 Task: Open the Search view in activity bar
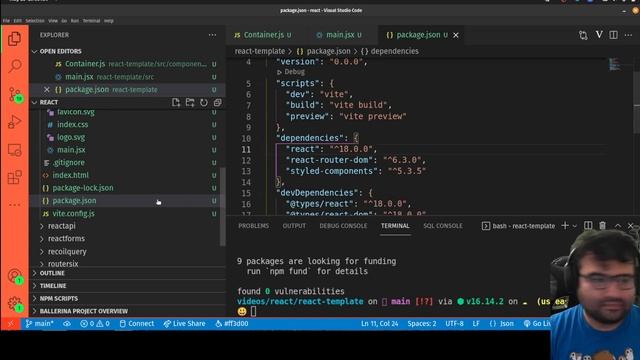tap(15, 66)
